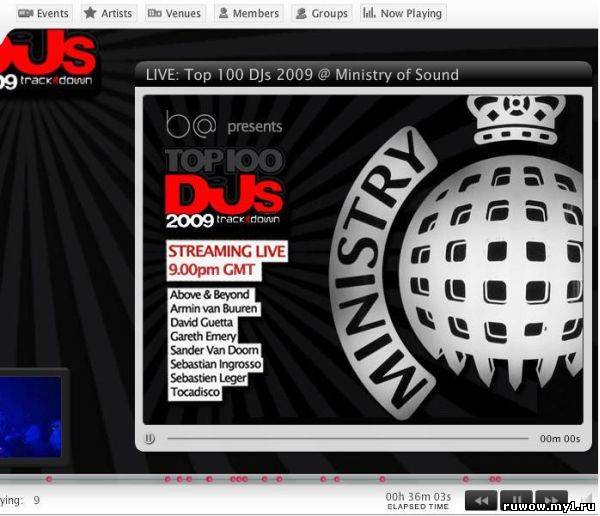Click the bar chart icon beside Now Playing
600x516 pixels.
369,13
